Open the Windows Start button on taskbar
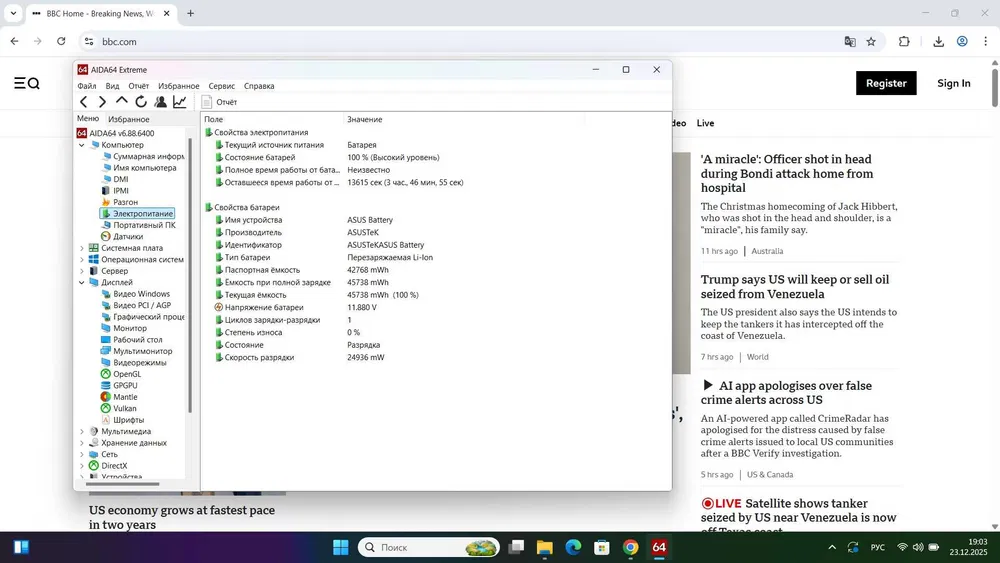1000x563 pixels. (x=341, y=547)
